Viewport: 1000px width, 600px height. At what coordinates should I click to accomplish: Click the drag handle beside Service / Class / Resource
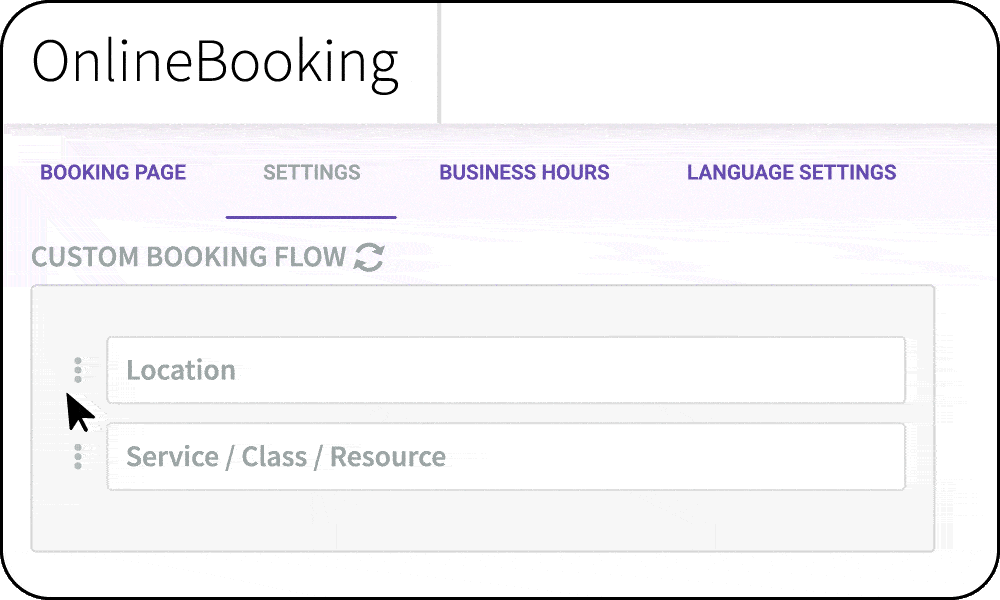[x=78, y=456]
